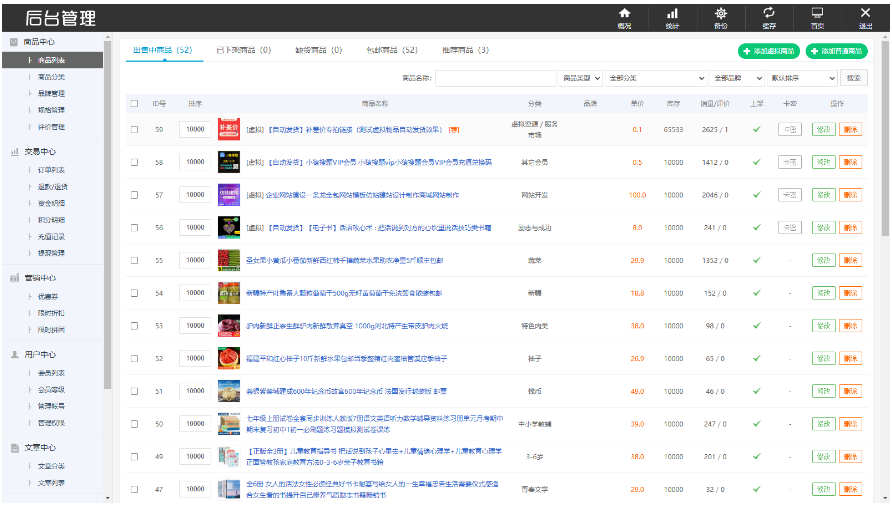This screenshot has width=892, height=506.
Task: Toggle green on-shelf checkmark for ID 55
Action: pyautogui.click(x=757, y=261)
